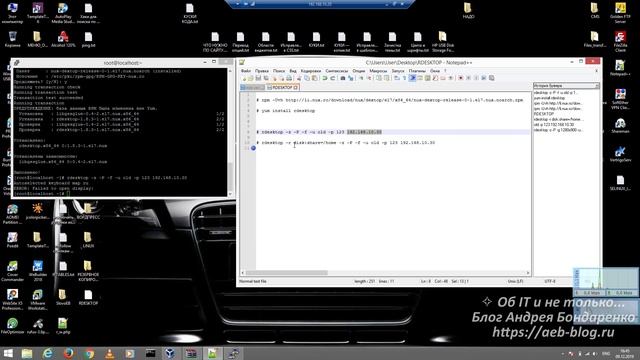Click the 'rdesktop -r disk:share=/home' line in editor
This screenshot has width=640, height=360.
[x=346, y=142]
